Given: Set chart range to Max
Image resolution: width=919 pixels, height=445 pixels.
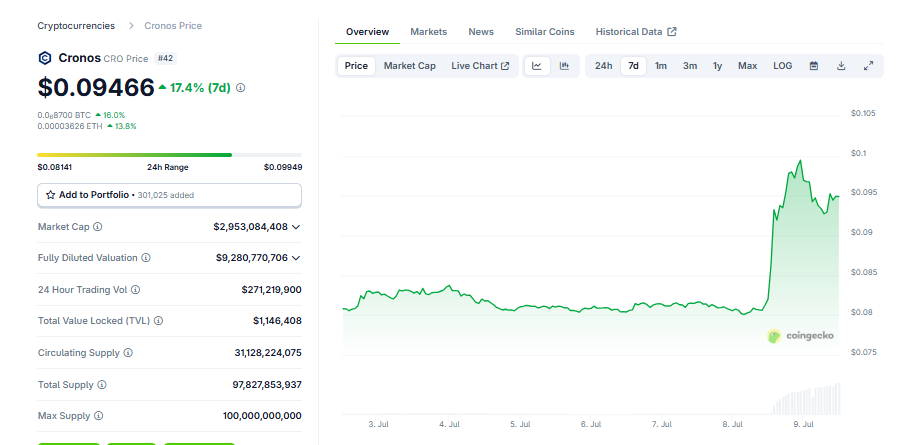Looking at the screenshot, I should [747, 66].
